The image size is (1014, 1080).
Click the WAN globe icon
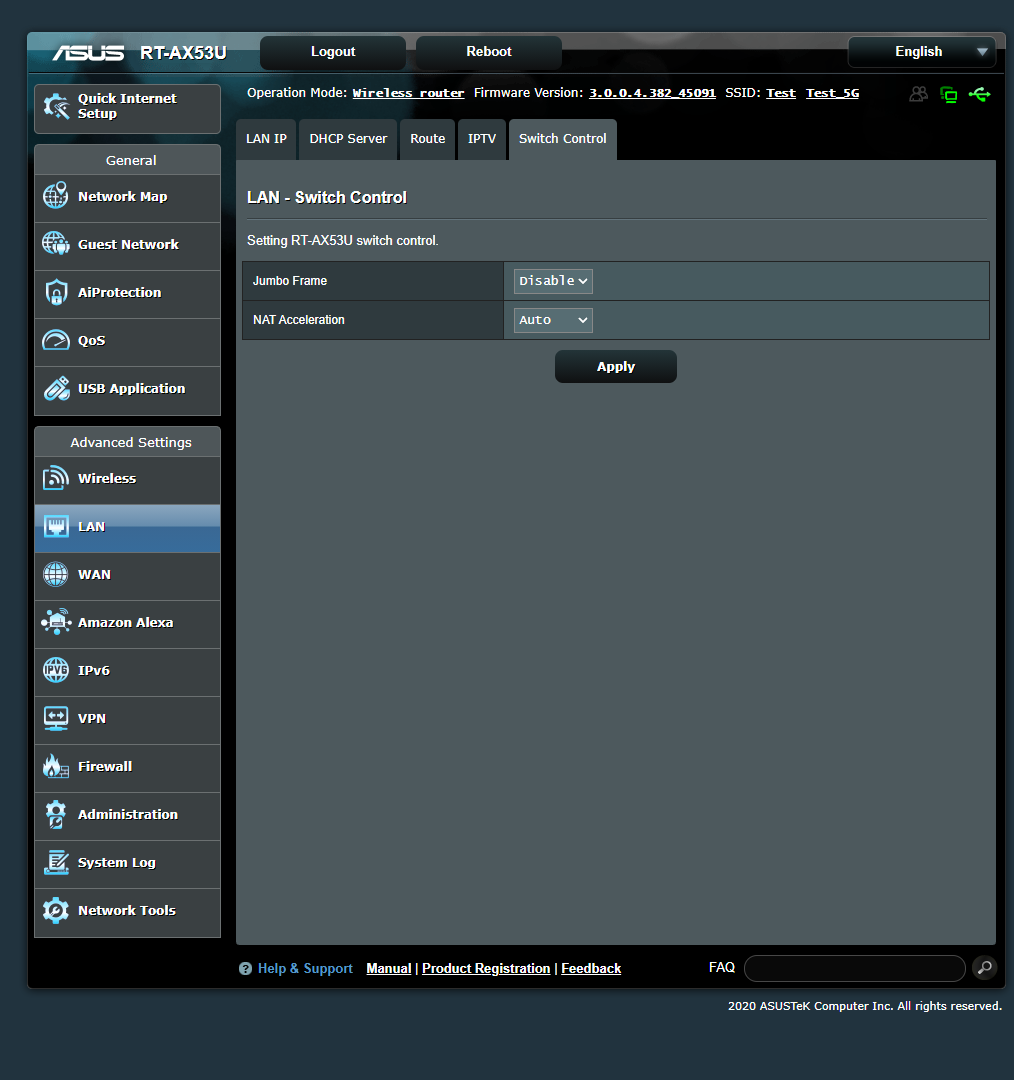coord(56,574)
